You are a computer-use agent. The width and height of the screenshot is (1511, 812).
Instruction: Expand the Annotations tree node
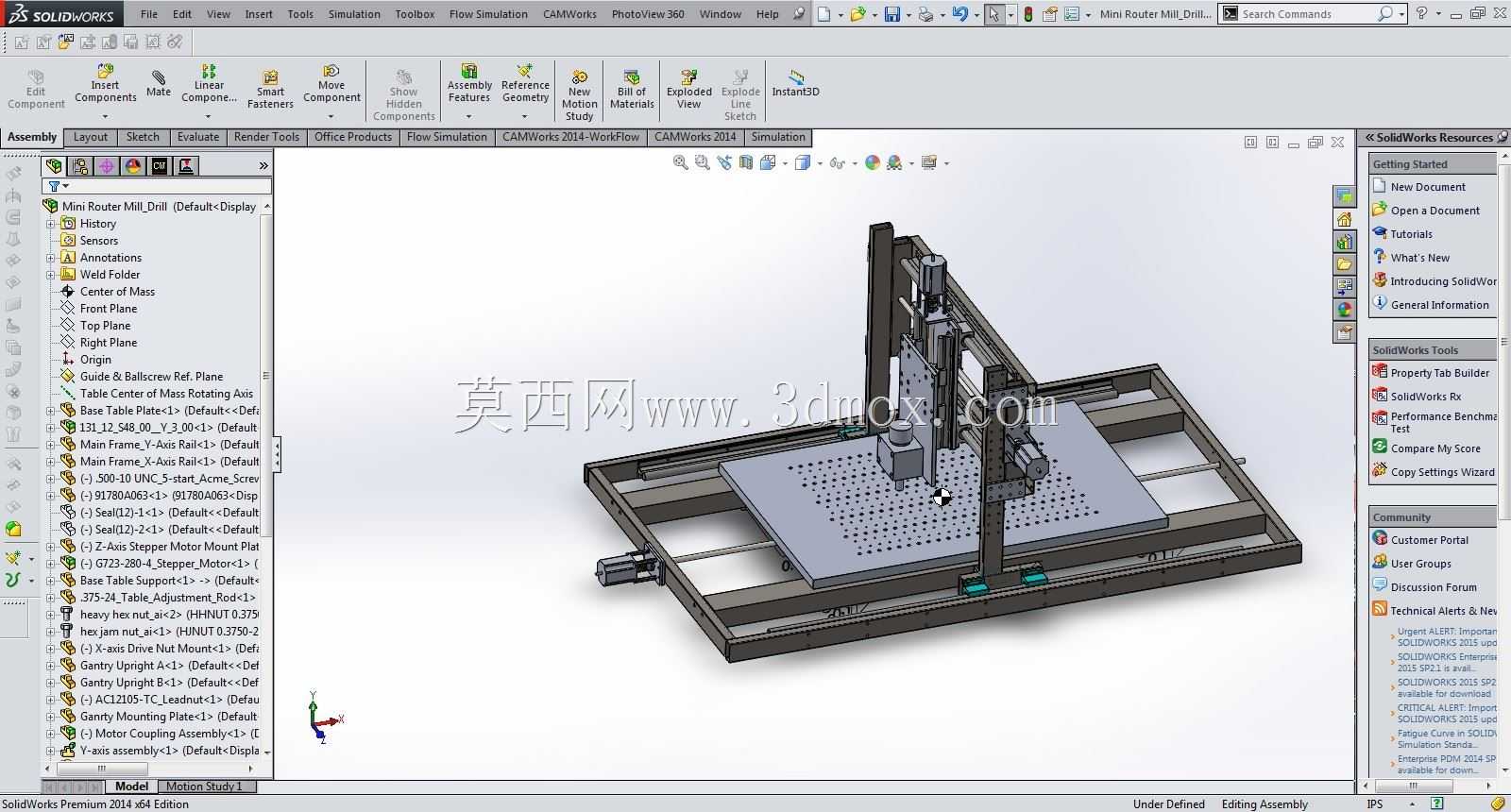click(51, 258)
